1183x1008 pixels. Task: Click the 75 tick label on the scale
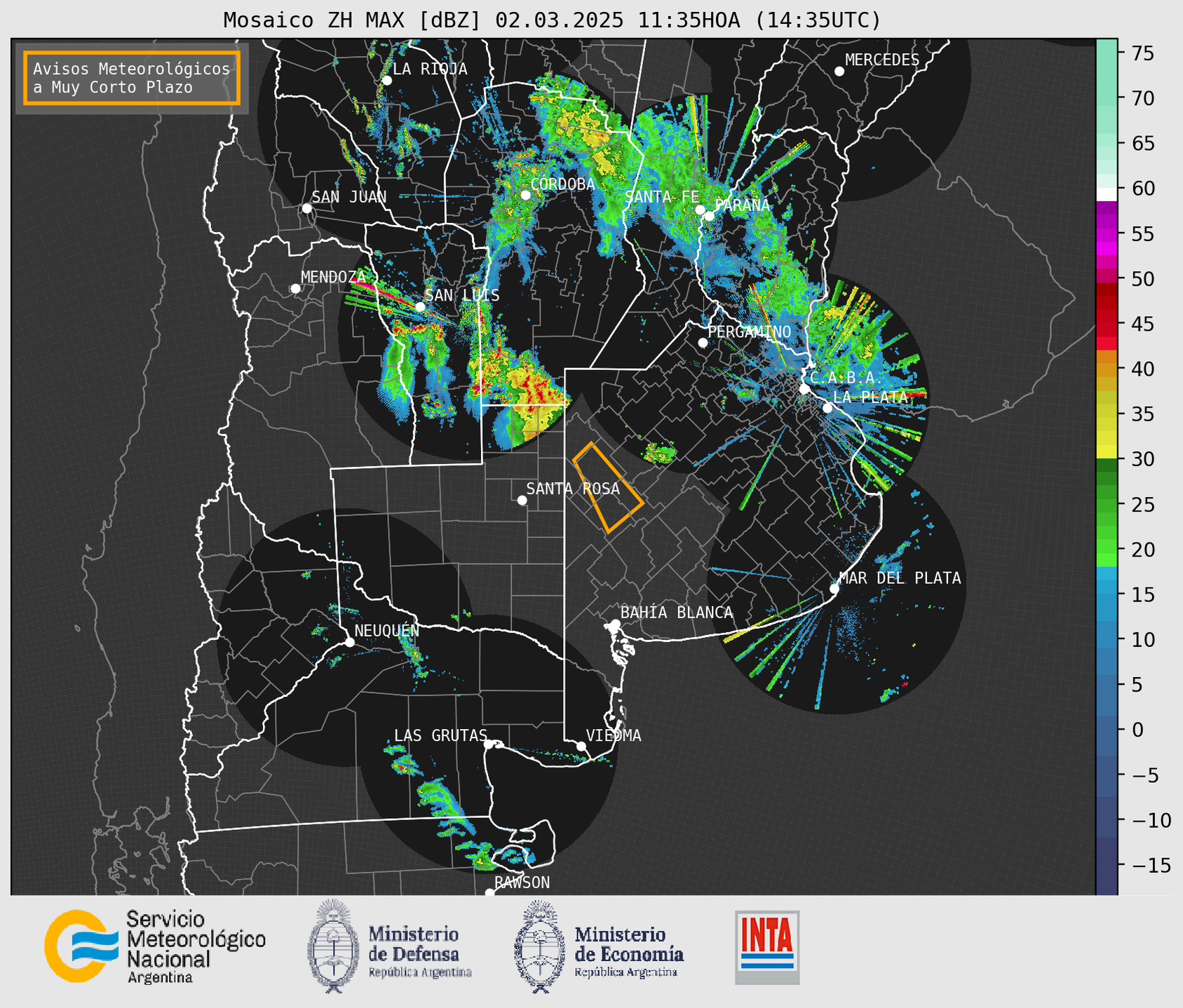point(1142,53)
